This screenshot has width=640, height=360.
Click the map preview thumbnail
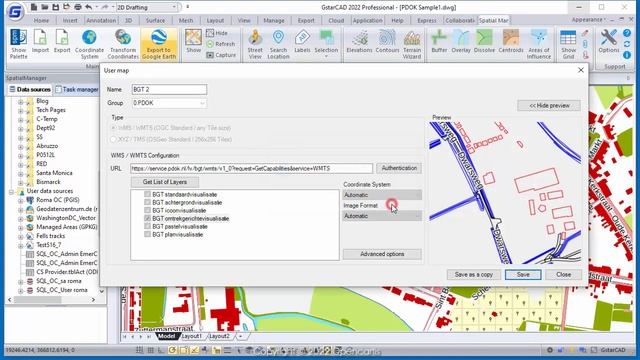(x=505, y=193)
